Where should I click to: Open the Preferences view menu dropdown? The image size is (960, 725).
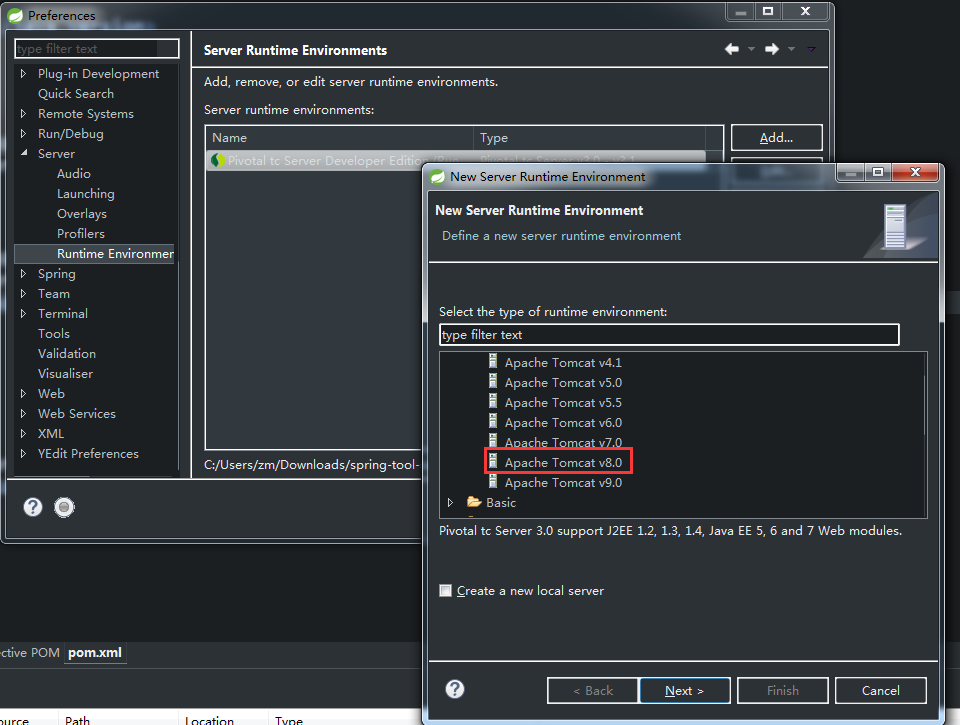(811, 49)
